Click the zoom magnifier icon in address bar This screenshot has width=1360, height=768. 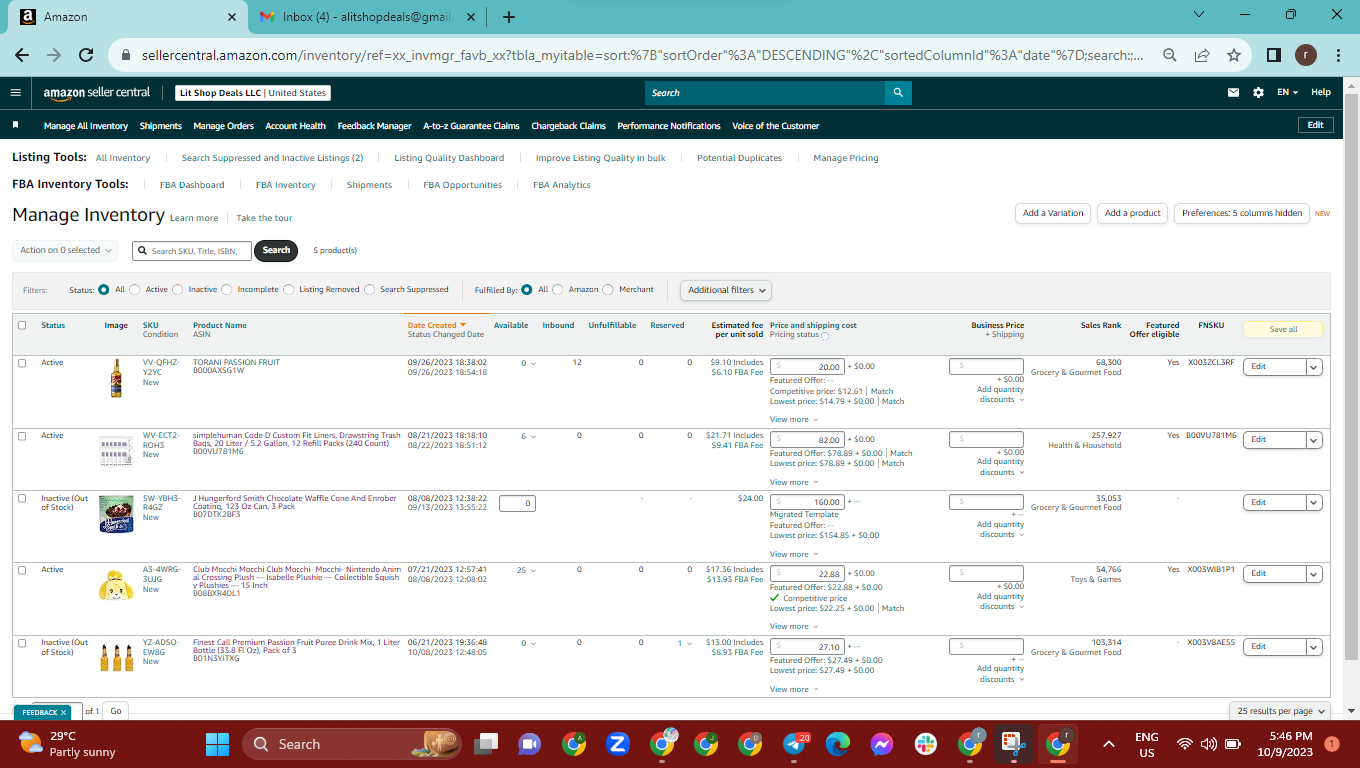click(1170, 56)
